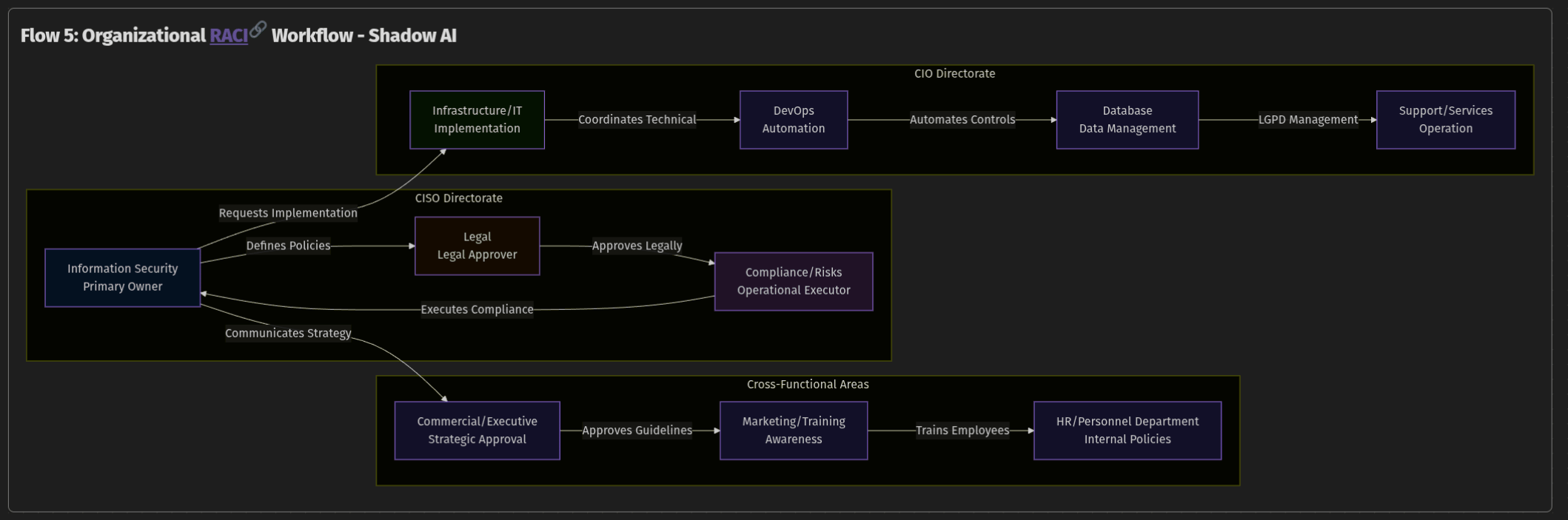Click the Compliance/Risks Operational Executor node
The image size is (1568, 520).
pyautogui.click(x=793, y=281)
